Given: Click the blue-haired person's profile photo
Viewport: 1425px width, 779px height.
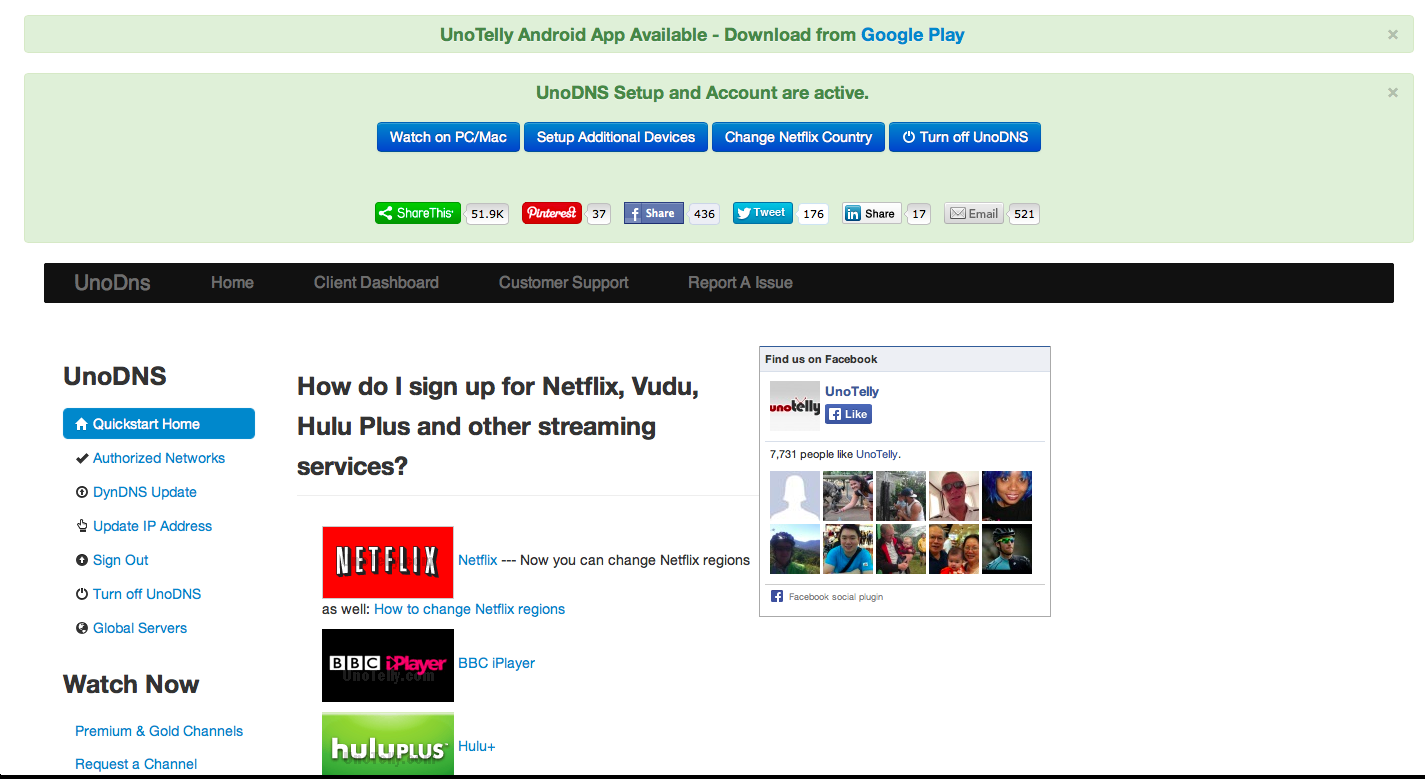Looking at the screenshot, I should pos(1007,496).
